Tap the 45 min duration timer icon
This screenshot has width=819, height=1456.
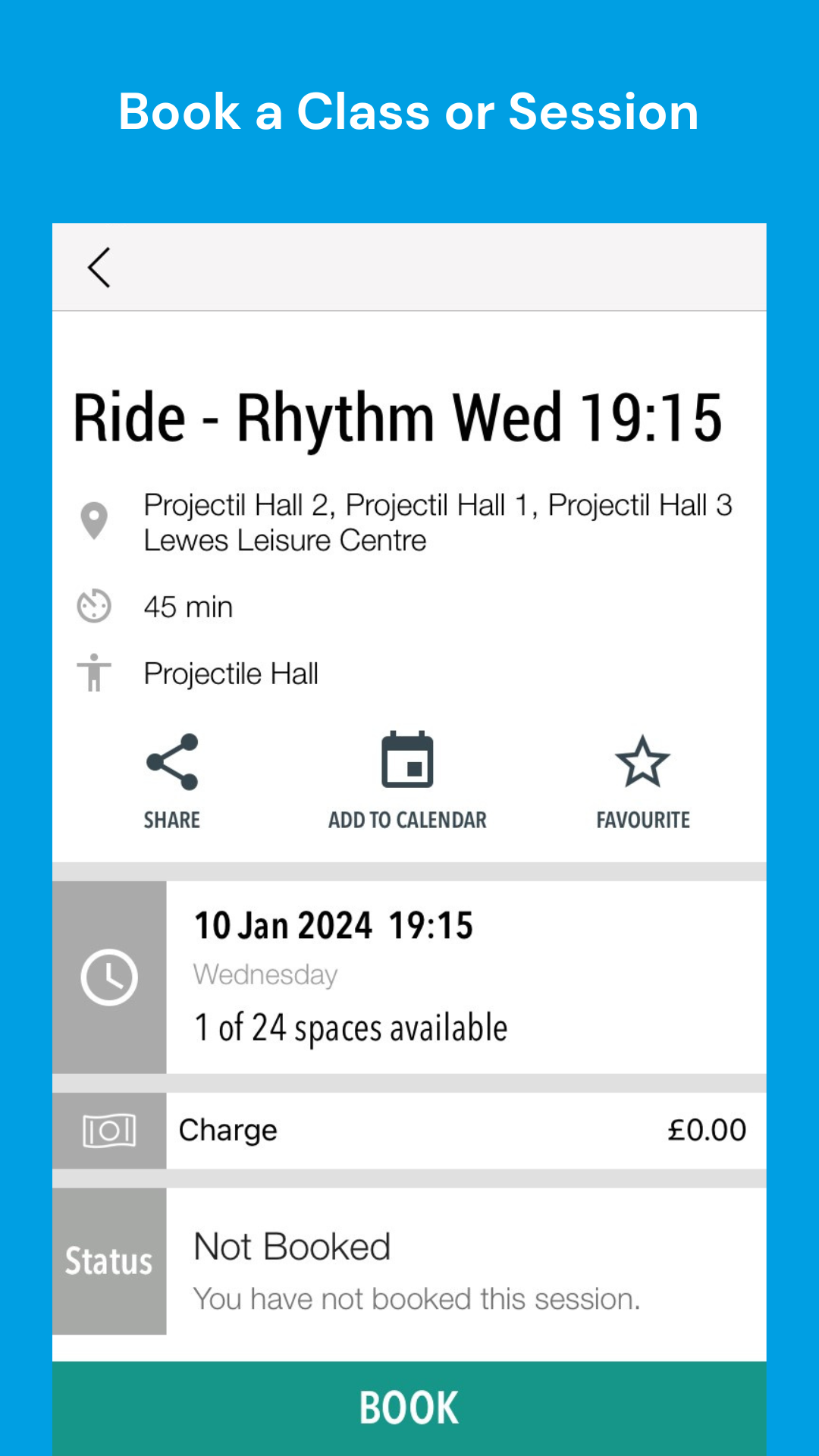tap(94, 607)
